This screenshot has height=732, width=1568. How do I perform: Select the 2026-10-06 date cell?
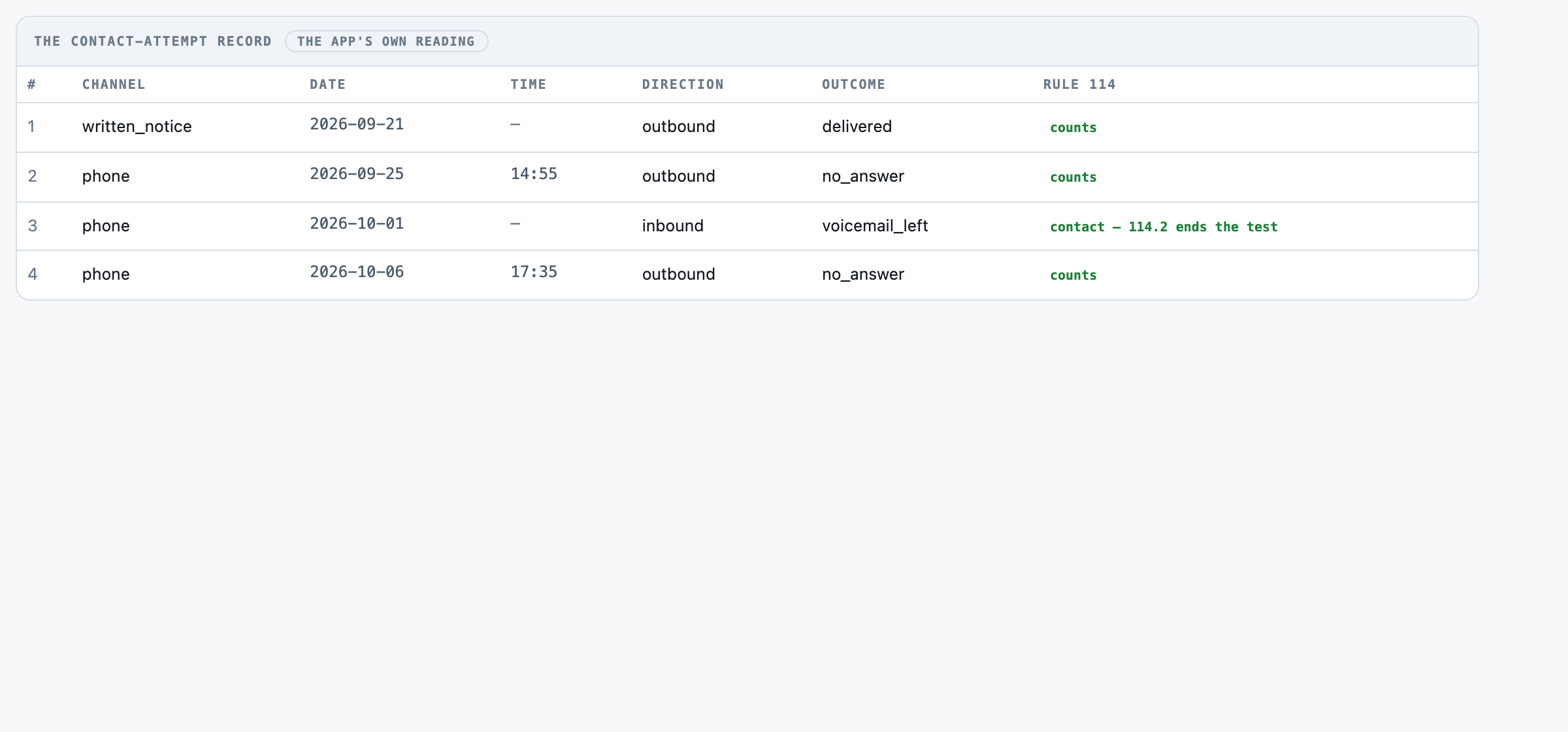click(357, 272)
